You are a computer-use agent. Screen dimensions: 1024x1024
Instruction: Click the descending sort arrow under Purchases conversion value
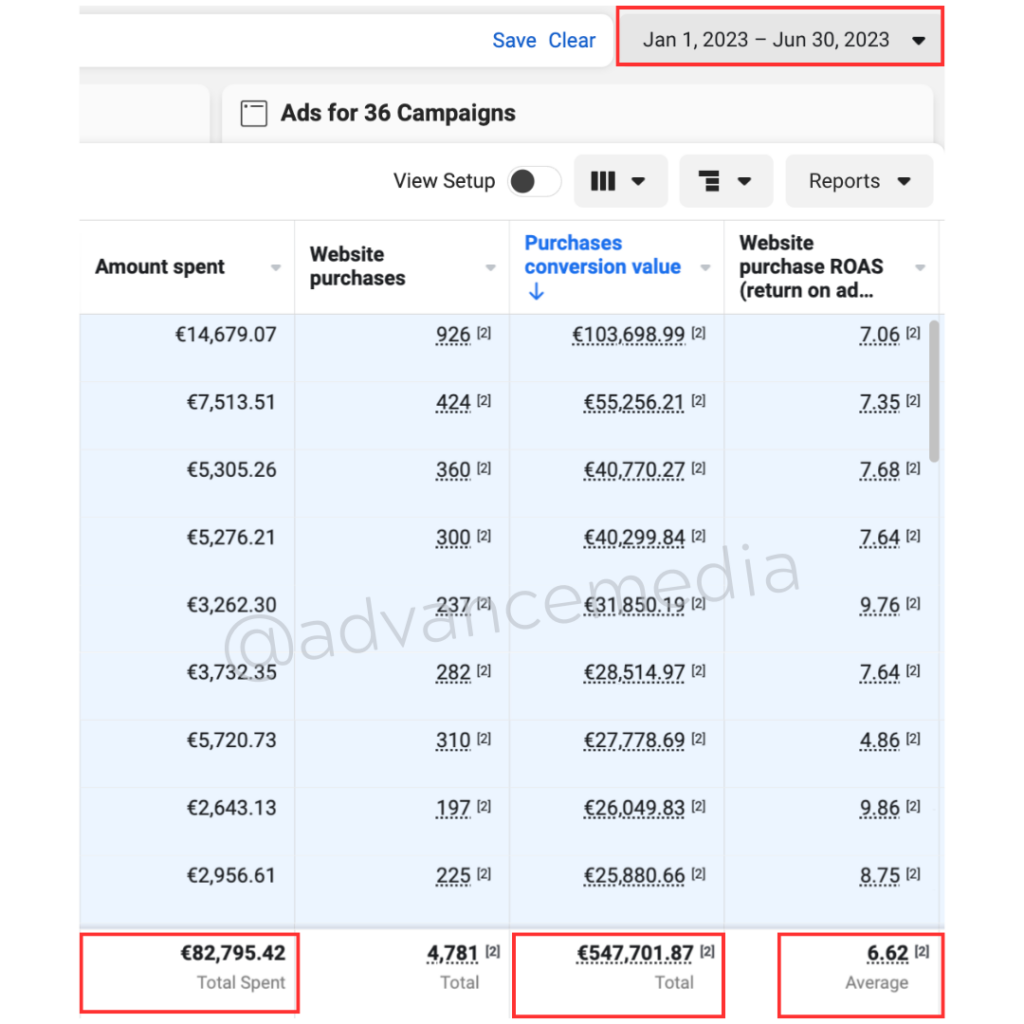[x=536, y=292]
